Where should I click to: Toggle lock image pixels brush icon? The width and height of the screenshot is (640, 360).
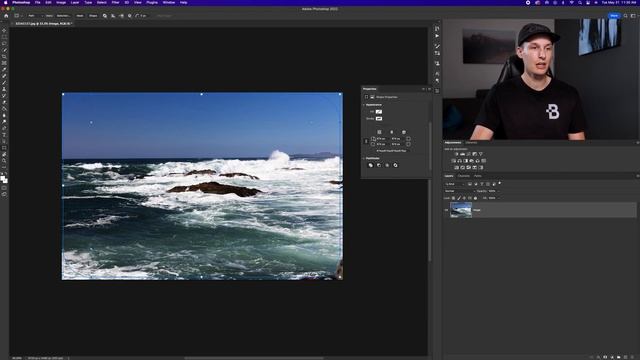tap(459, 198)
